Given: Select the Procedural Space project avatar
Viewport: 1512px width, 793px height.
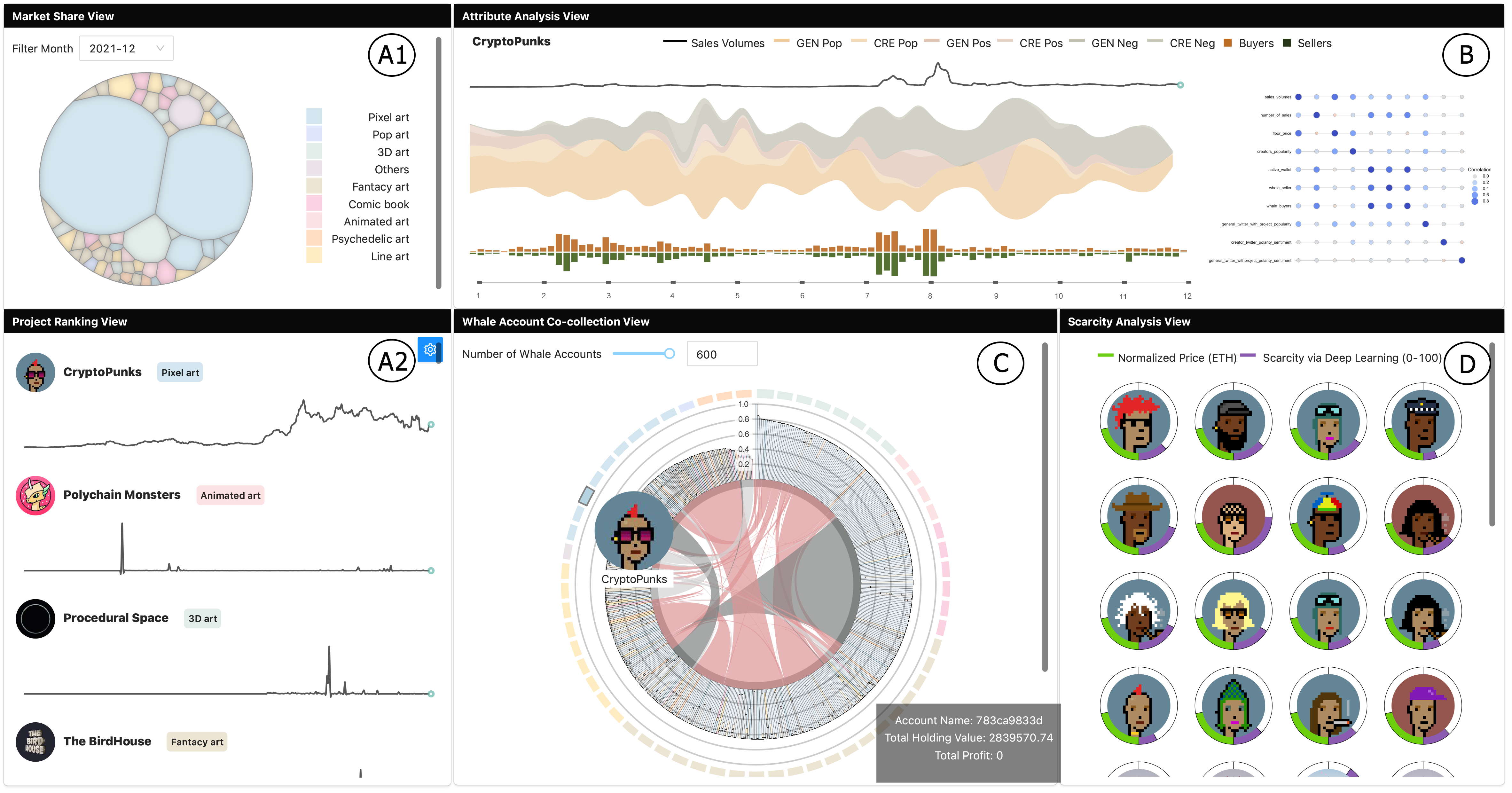Looking at the screenshot, I should tap(35, 619).
